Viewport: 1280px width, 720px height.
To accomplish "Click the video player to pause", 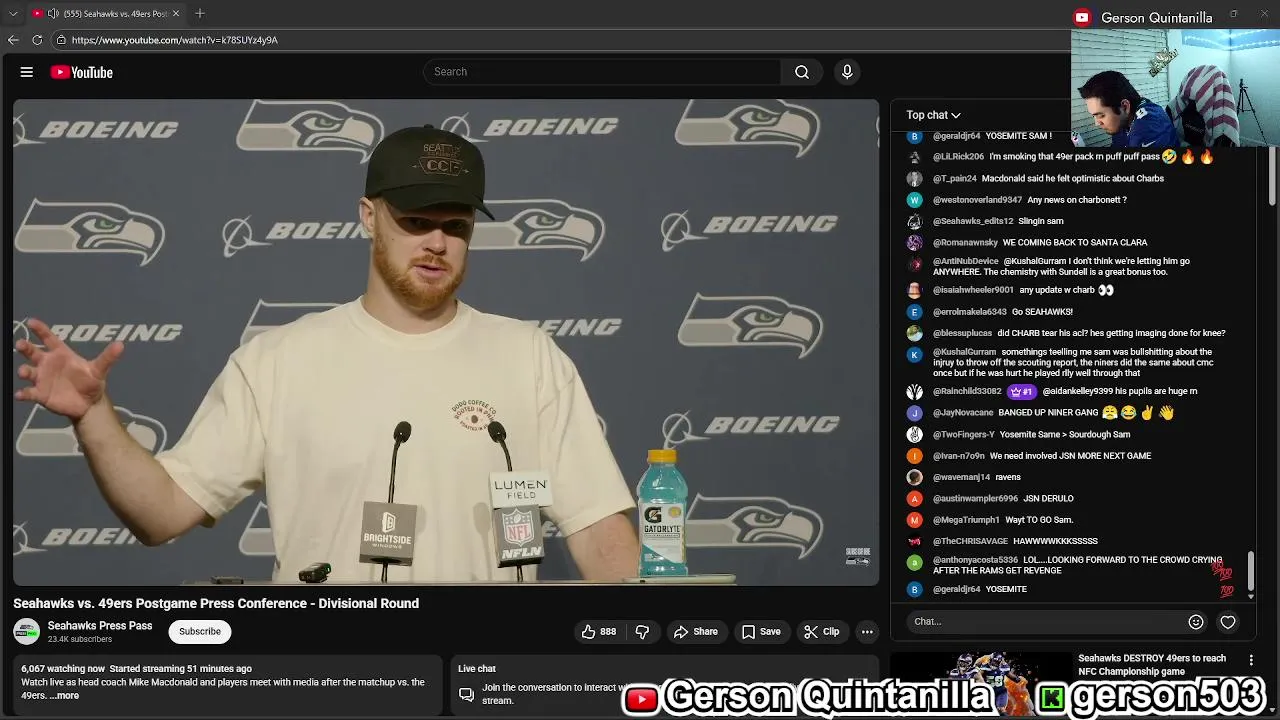I will click(x=446, y=342).
